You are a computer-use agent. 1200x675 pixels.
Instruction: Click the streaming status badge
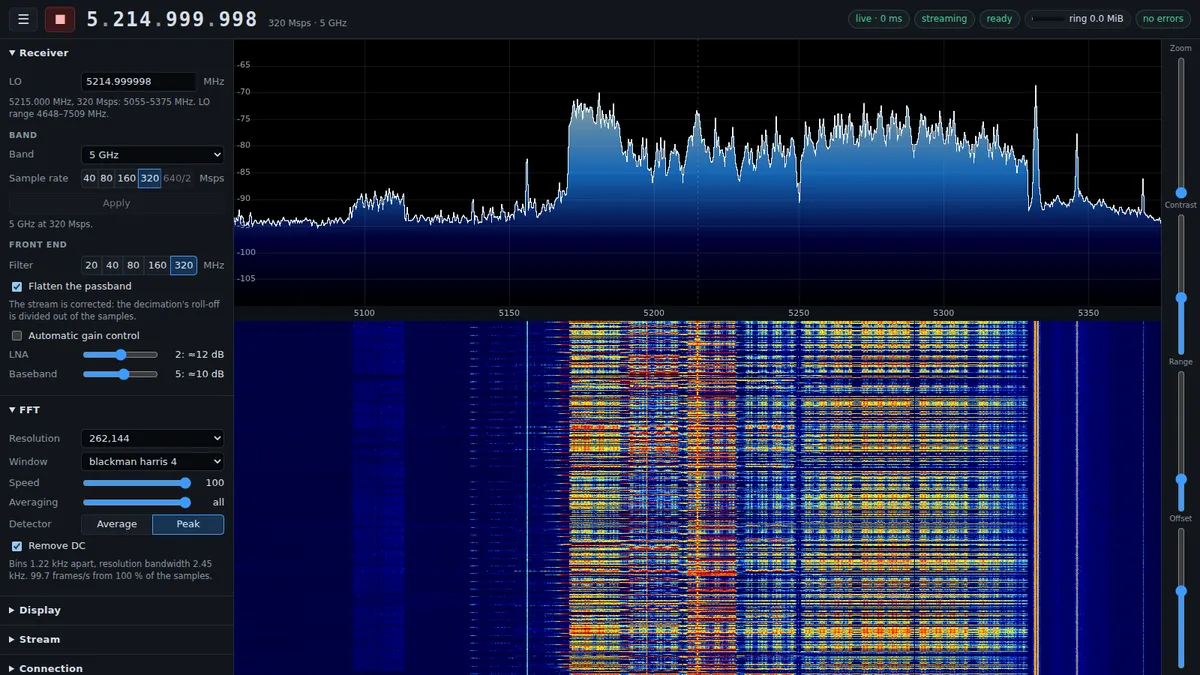[944, 19]
